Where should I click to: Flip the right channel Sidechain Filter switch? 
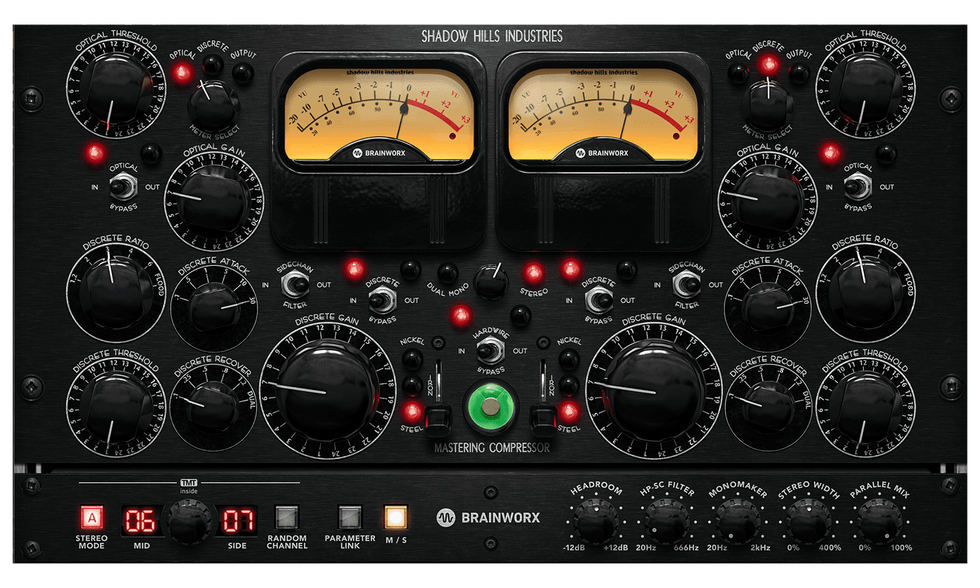click(686, 285)
